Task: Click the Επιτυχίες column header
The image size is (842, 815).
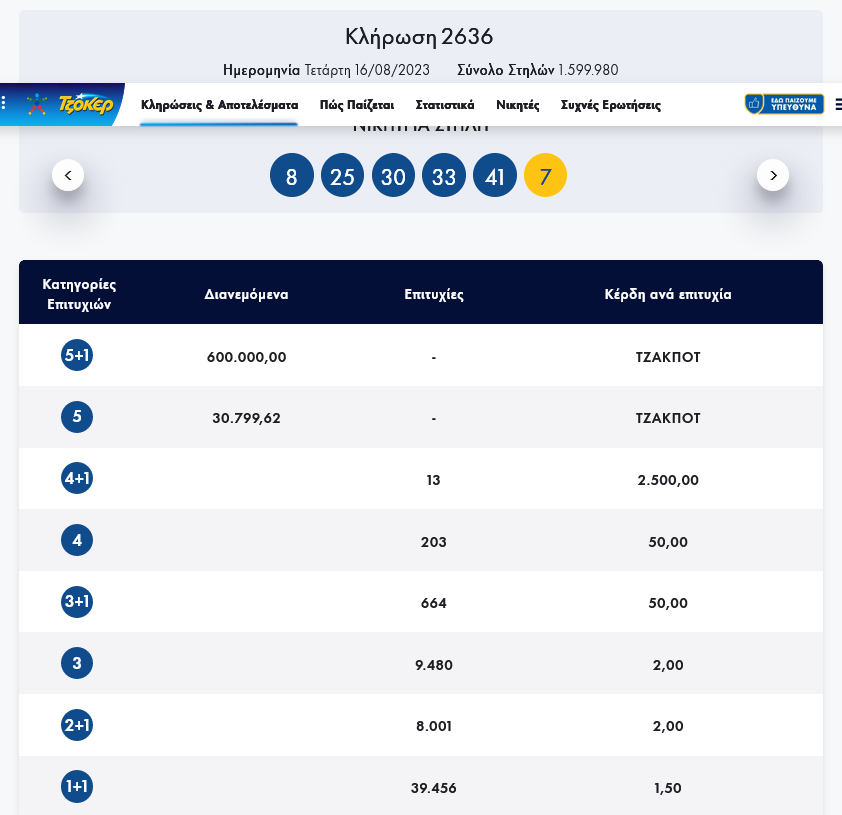Action: (433, 295)
